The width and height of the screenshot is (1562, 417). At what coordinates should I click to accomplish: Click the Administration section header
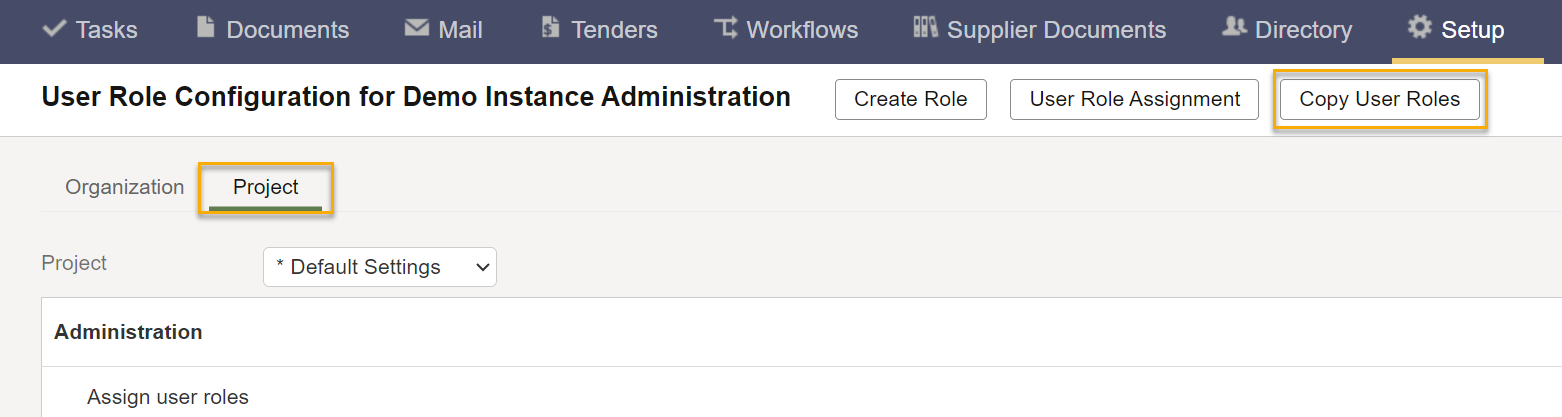pos(128,332)
